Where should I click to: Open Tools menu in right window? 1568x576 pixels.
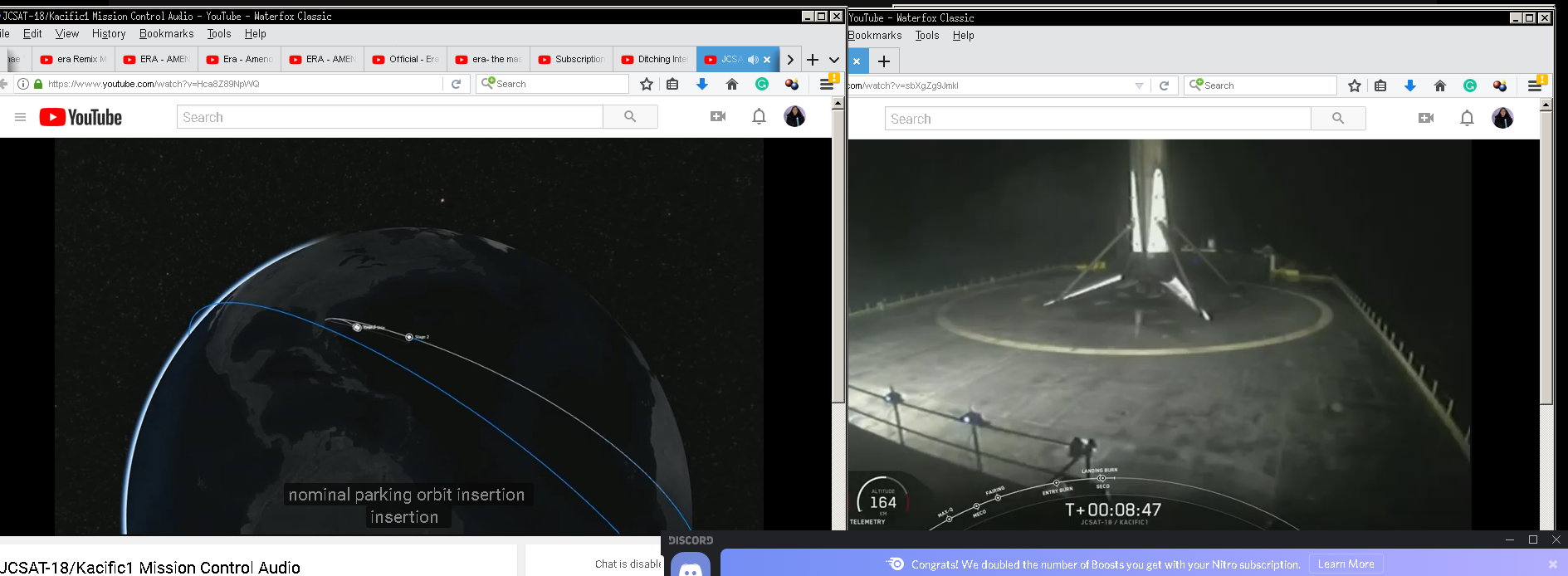tap(927, 36)
